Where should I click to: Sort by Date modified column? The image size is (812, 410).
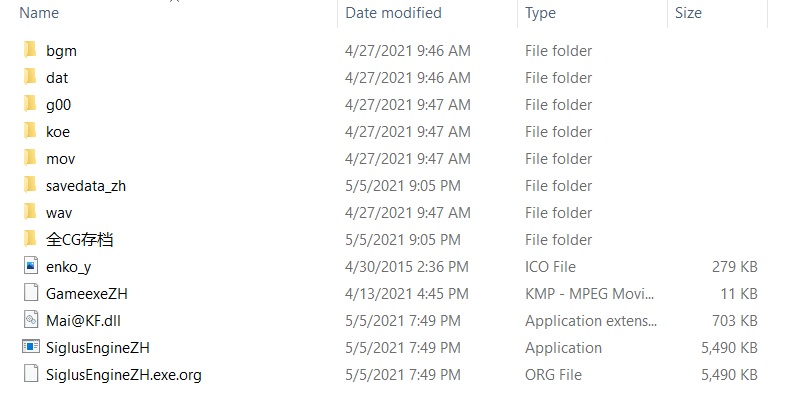[393, 13]
